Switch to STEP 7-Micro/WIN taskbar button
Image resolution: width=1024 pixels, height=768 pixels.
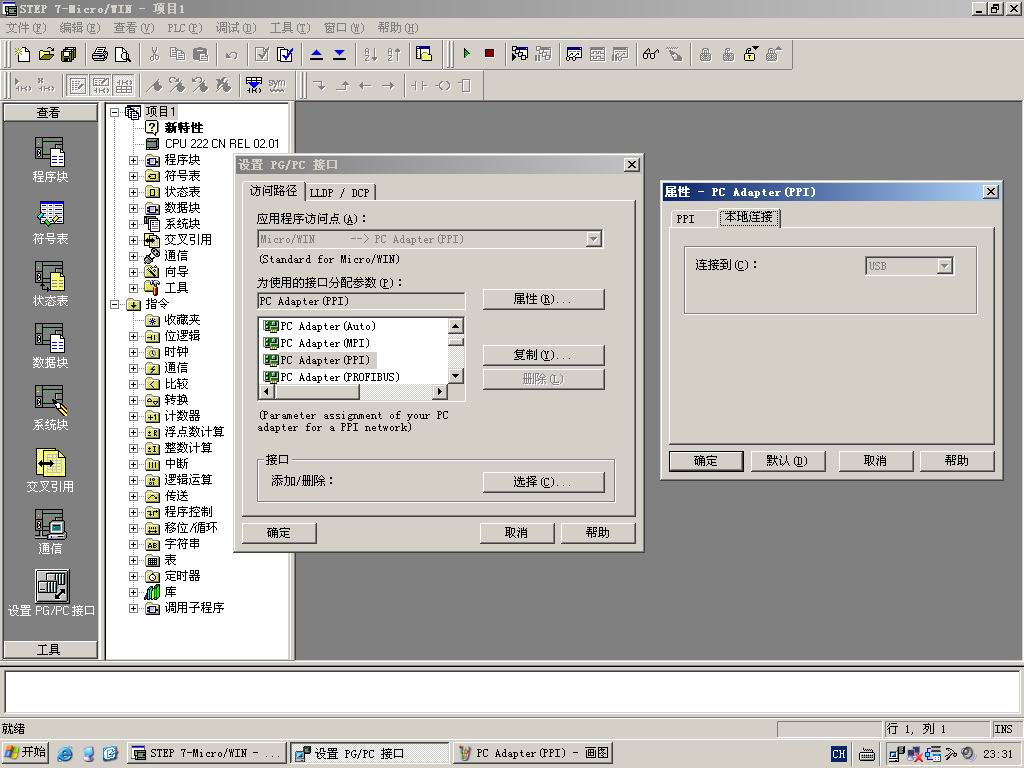206,753
